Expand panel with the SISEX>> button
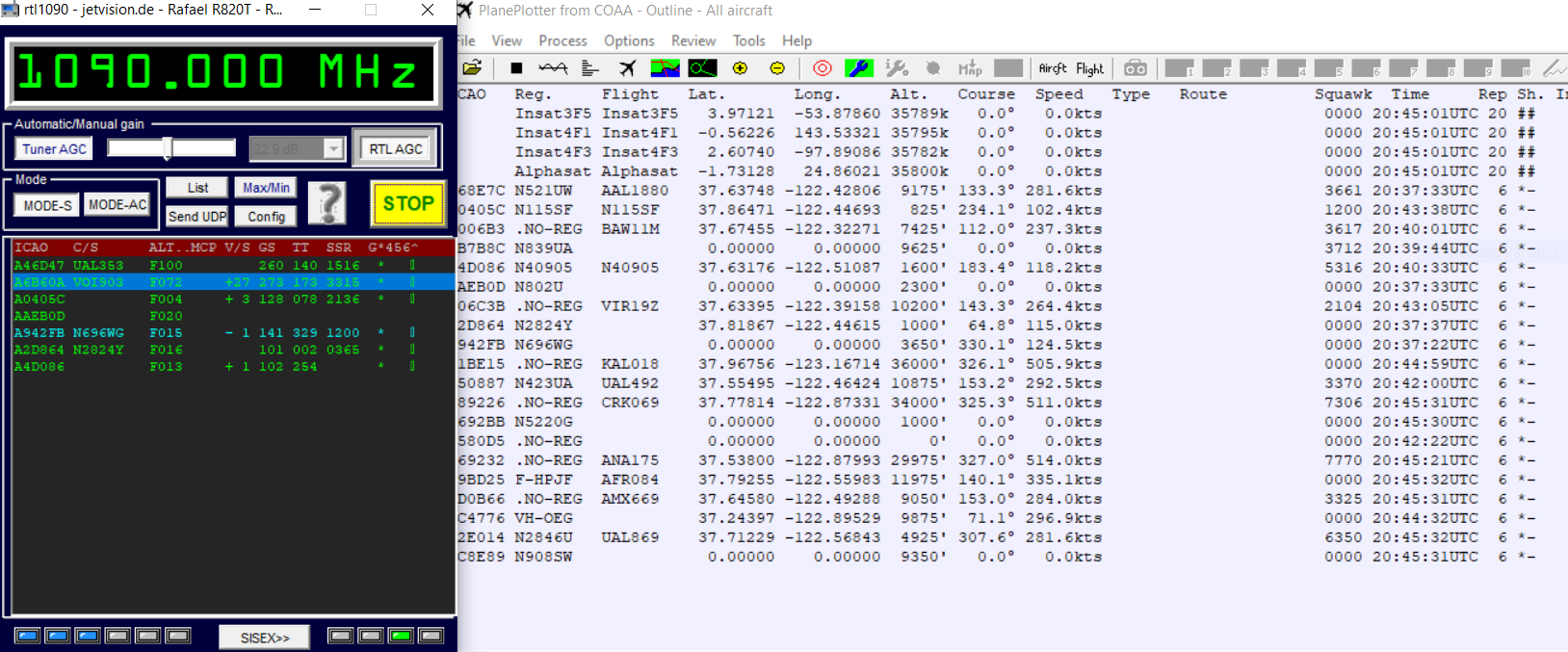Screen dimensions: 1568x652 [x=265, y=638]
